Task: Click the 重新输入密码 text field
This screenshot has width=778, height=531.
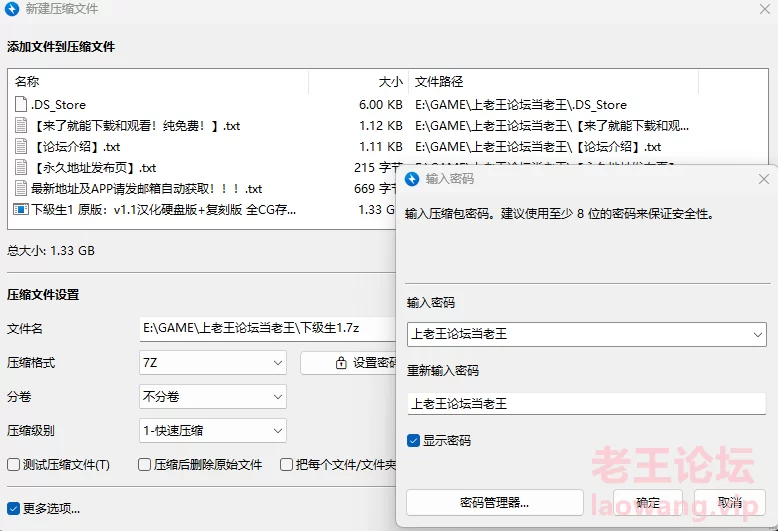Action: tap(586, 403)
